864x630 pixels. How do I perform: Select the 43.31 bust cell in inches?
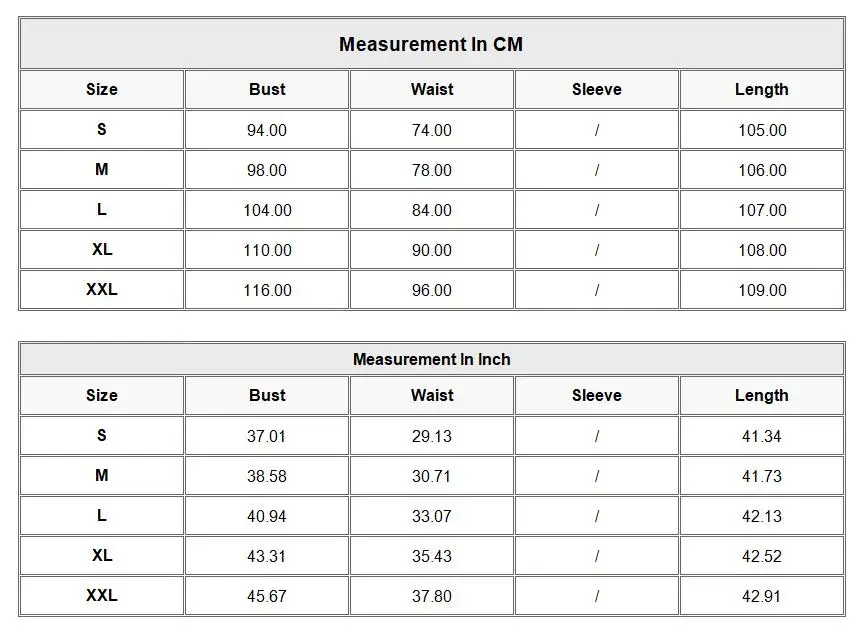267,556
